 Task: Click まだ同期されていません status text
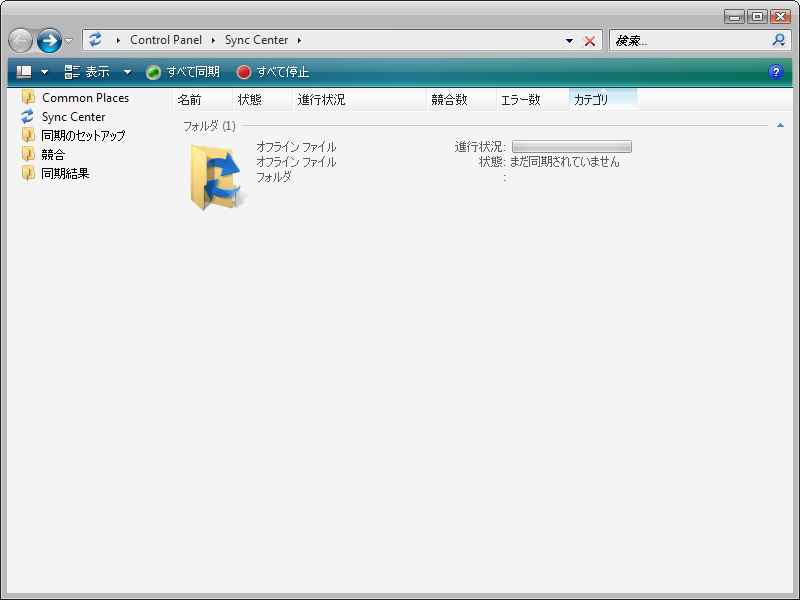coord(565,162)
